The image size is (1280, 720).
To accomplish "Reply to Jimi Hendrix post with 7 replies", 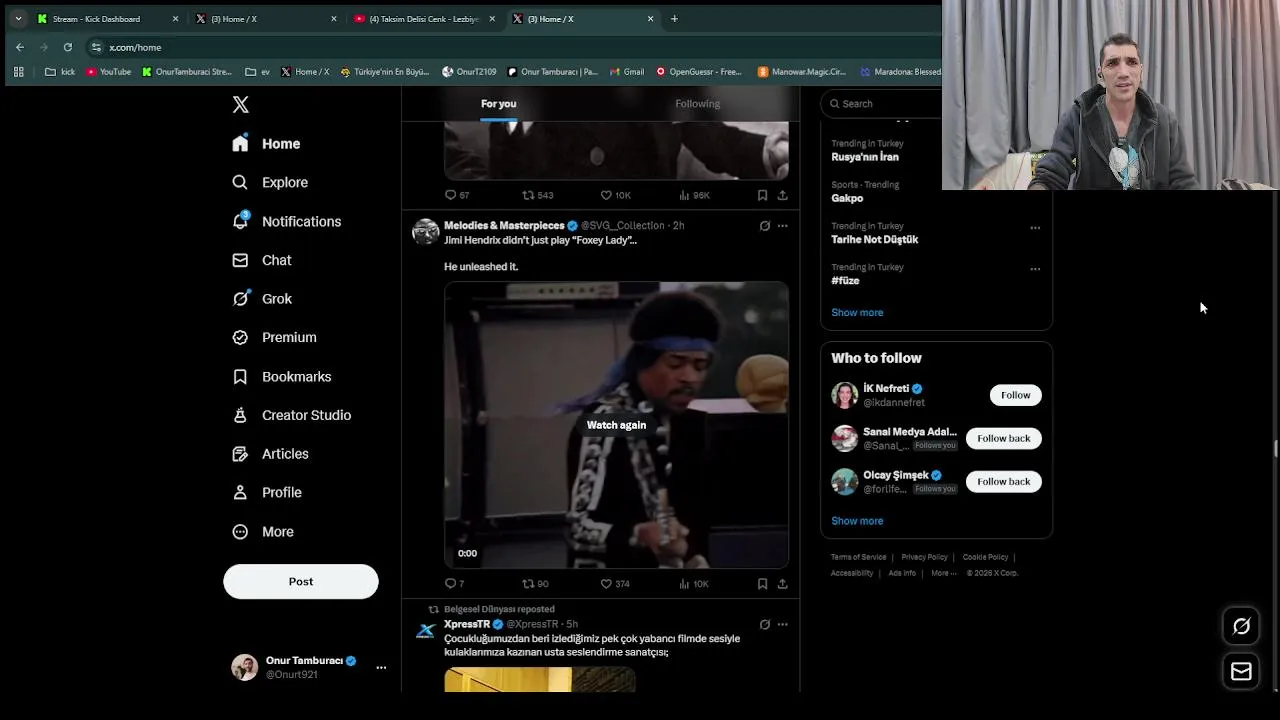I will (450, 584).
